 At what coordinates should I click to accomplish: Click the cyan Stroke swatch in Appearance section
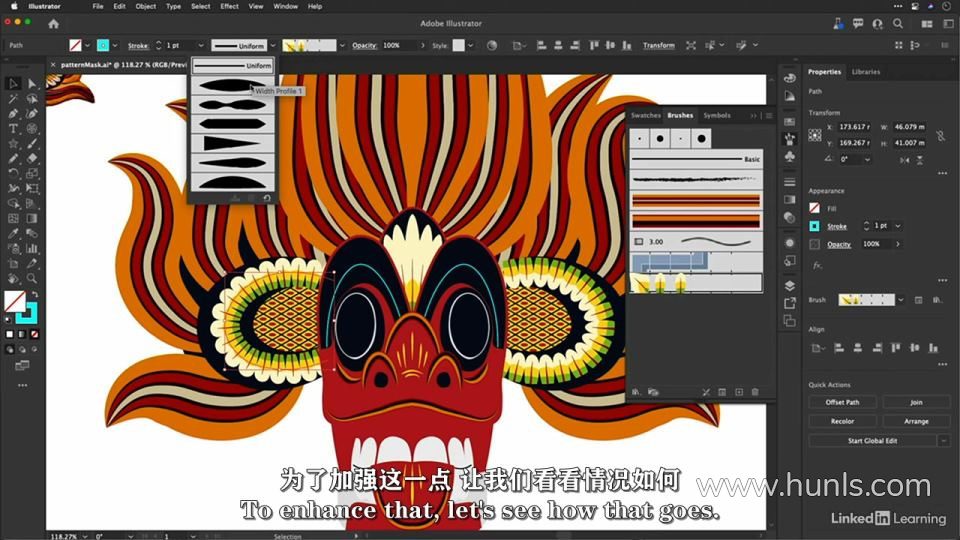tap(814, 226)
